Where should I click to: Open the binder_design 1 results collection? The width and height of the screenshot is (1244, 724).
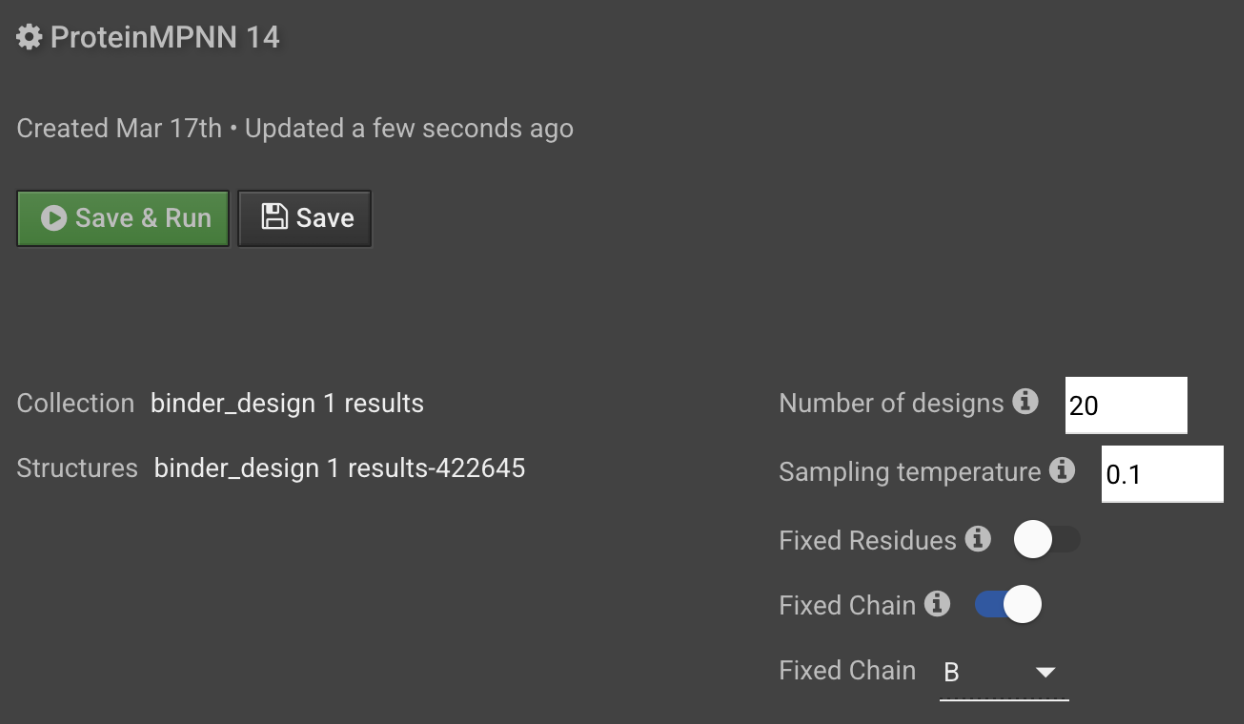click(x=287, y=403)
